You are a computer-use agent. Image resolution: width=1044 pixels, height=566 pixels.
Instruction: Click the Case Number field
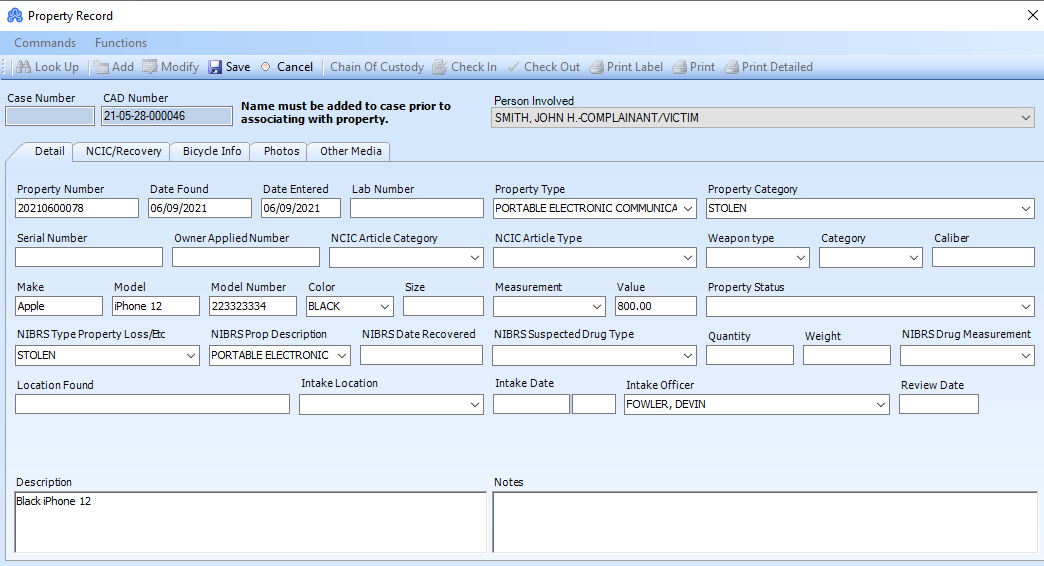coord(50,116)
